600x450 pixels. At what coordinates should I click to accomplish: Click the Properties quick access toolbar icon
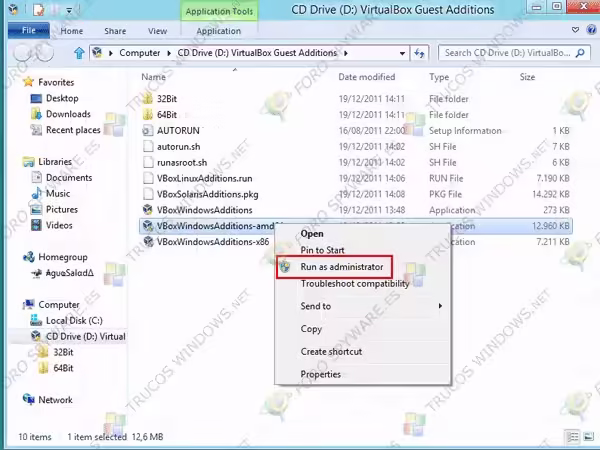(39, 10)
